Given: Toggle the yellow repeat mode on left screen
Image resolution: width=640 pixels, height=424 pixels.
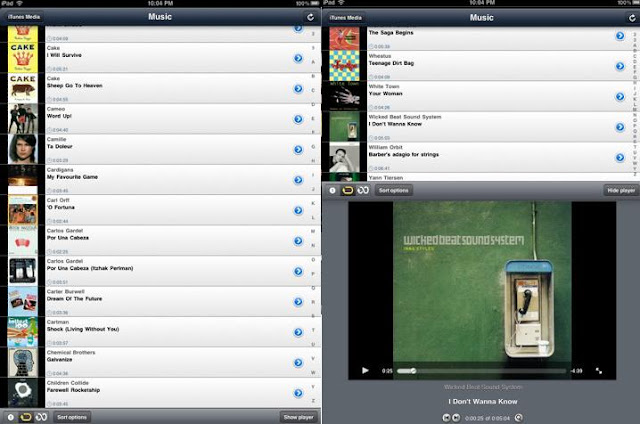Looking at the screenshot, I should pyautogui.click(x=26, y=417).
